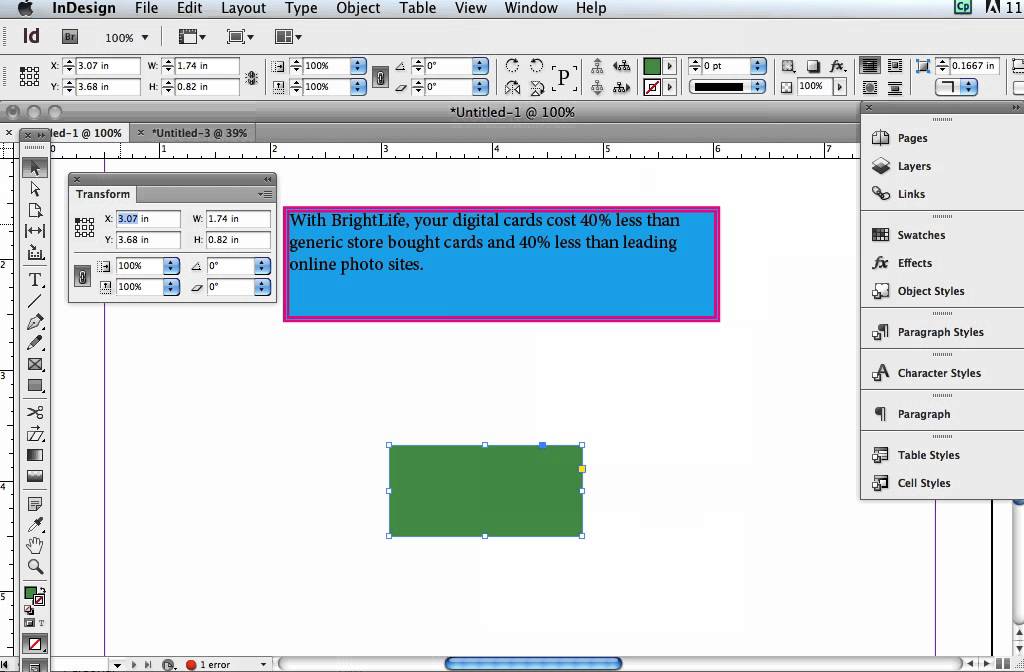The height and width of the screenshot is (672, 1024).
Task: Open the File menu
Action: (146, 8)
